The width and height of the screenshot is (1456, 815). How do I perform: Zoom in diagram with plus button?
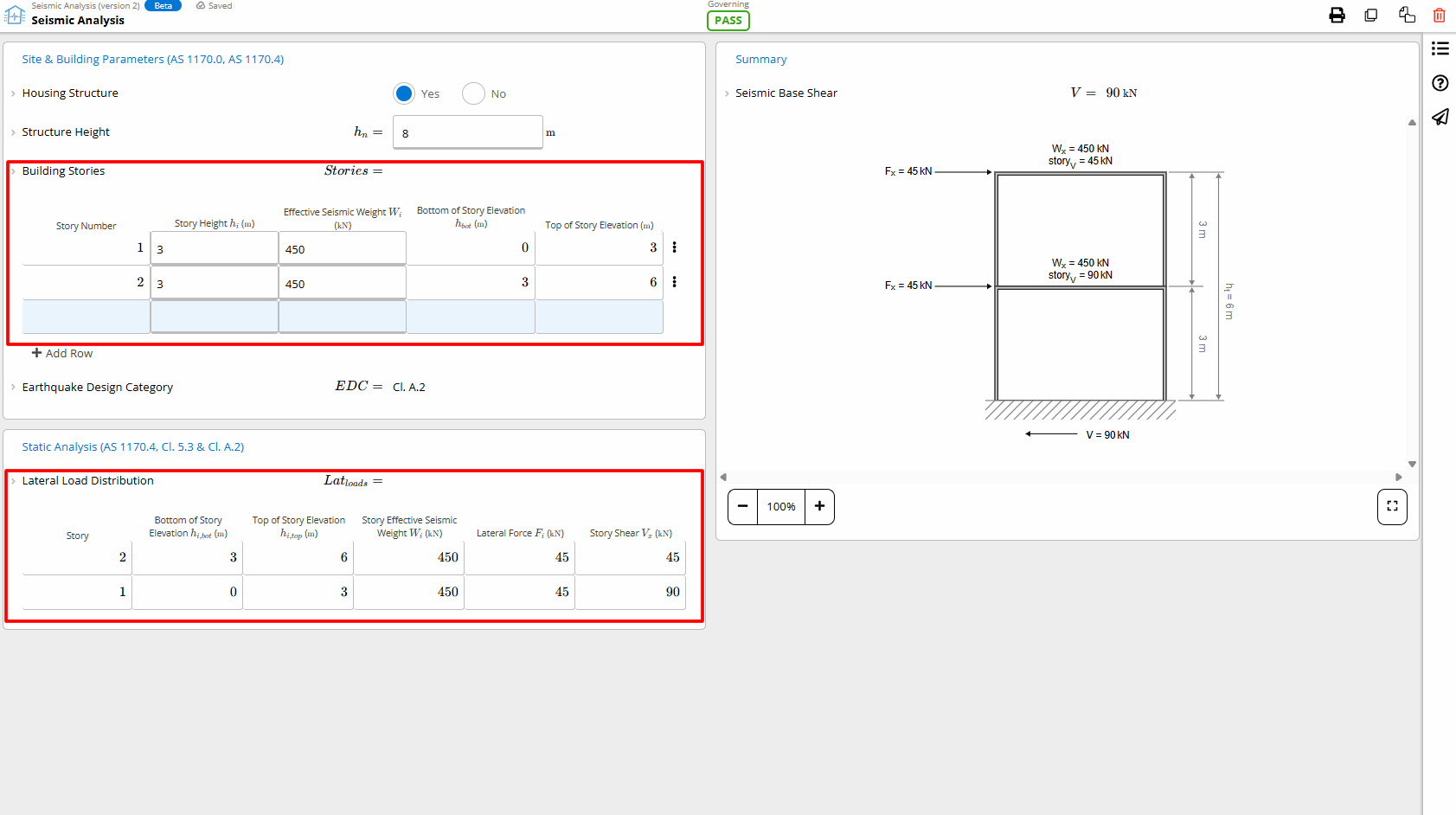tap(819, 506)
